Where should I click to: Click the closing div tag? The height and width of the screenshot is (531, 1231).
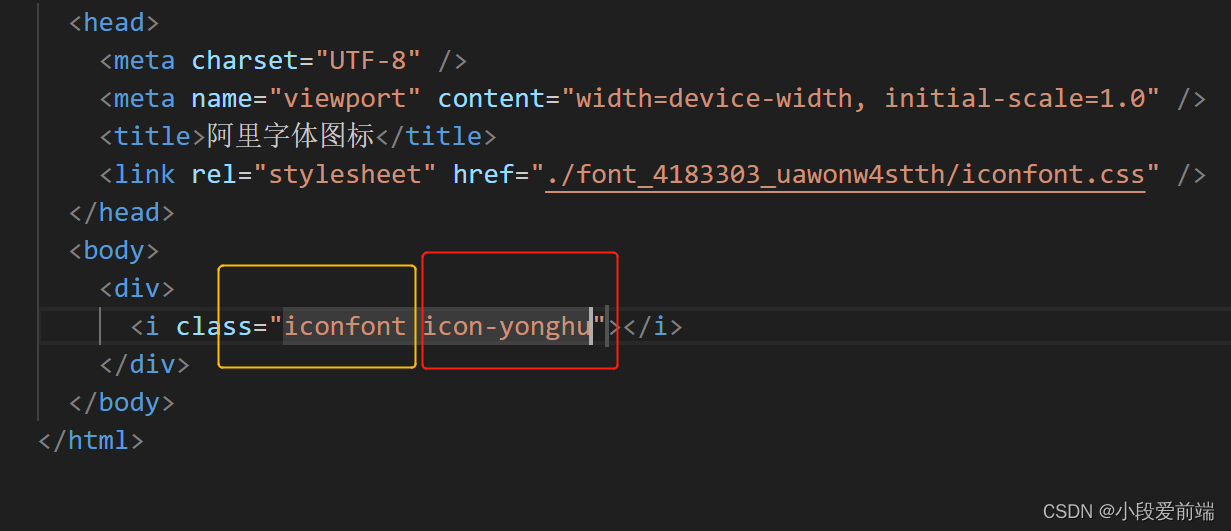coord(145,364)
